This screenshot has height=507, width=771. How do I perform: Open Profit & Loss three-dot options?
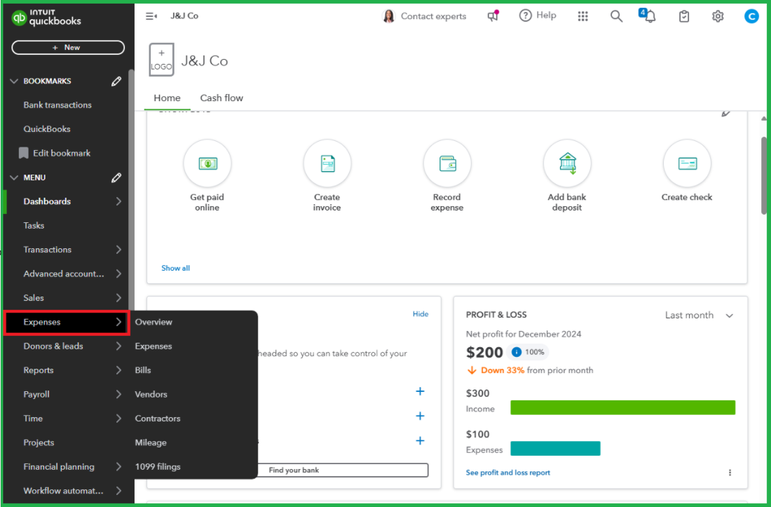pyautogui.click(x=730, y=473)
